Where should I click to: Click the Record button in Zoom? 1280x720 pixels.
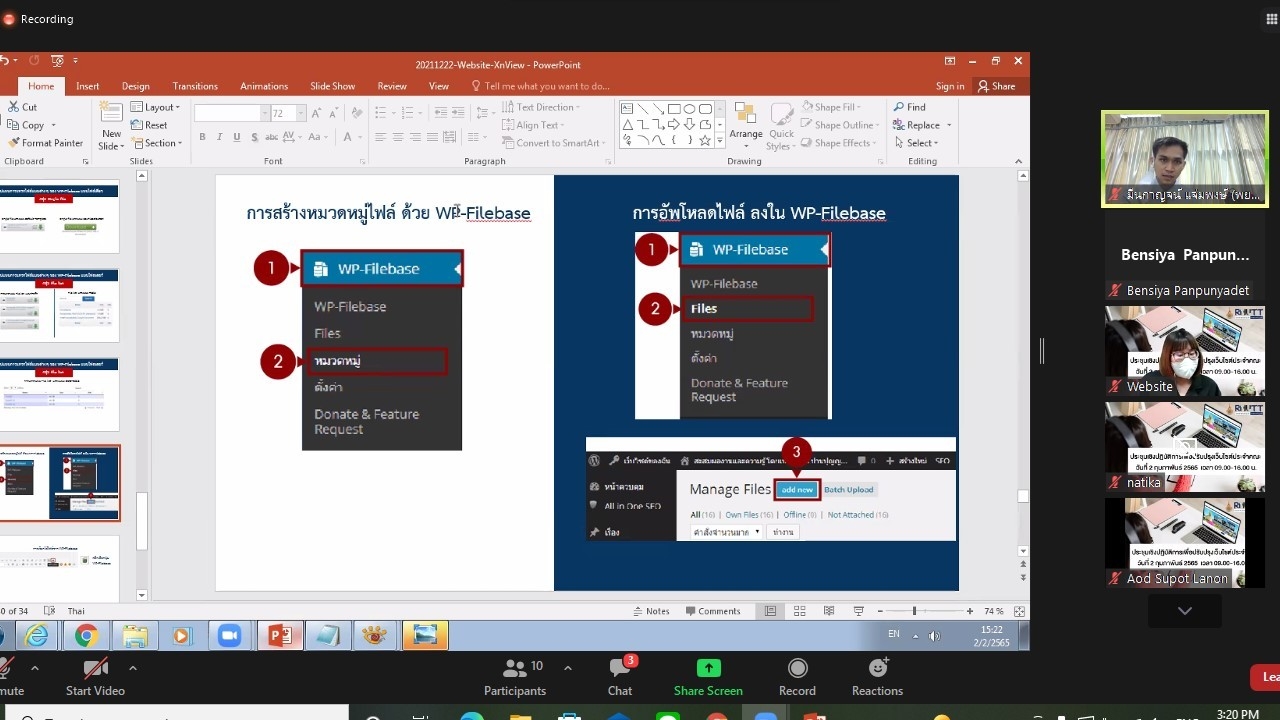tap(797, 677)
